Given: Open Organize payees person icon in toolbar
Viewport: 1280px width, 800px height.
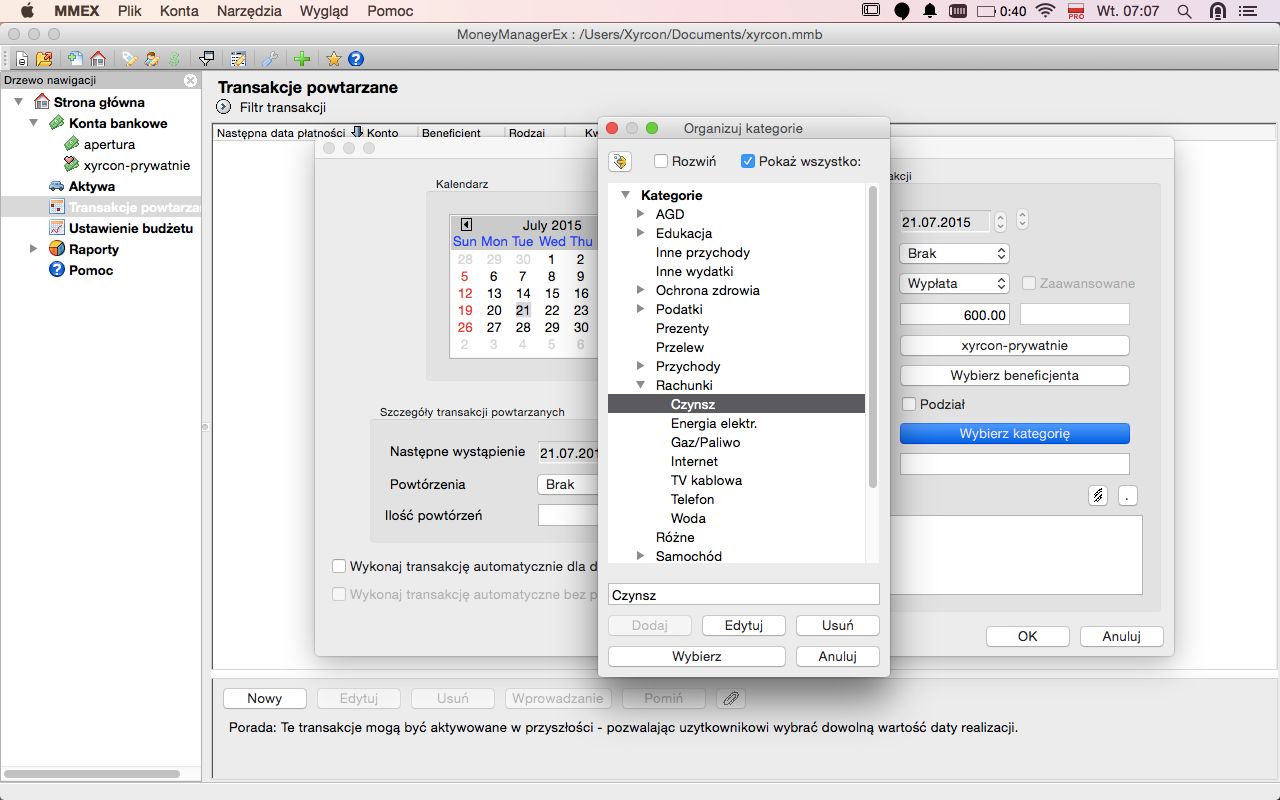Looking at the screenshot, I should click(152, 59).
